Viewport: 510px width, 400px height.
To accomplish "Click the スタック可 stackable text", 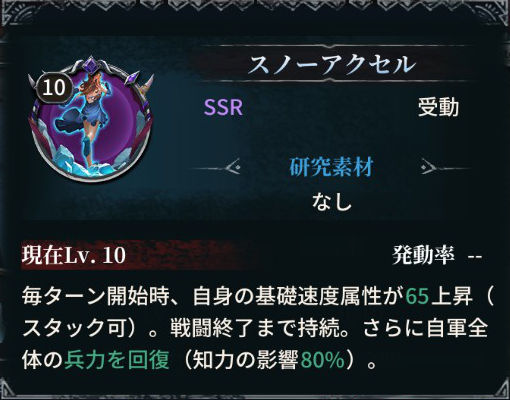I will (x=74, y=328).
